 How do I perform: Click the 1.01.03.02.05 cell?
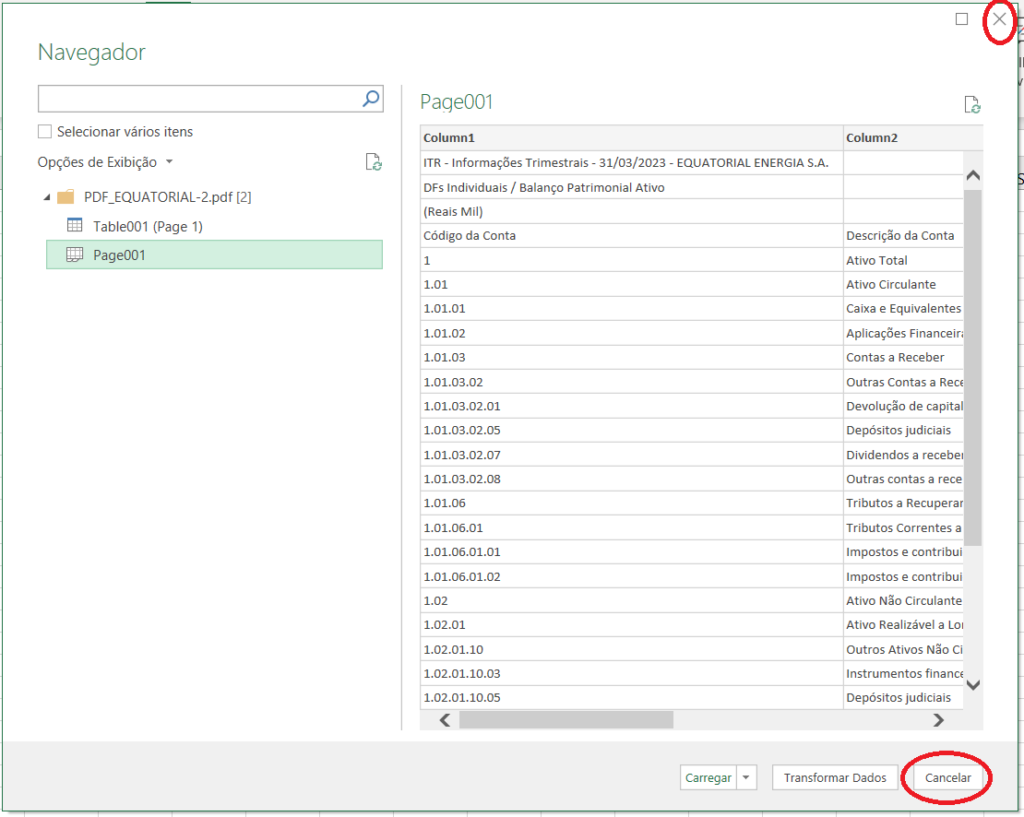click(632, 430)
